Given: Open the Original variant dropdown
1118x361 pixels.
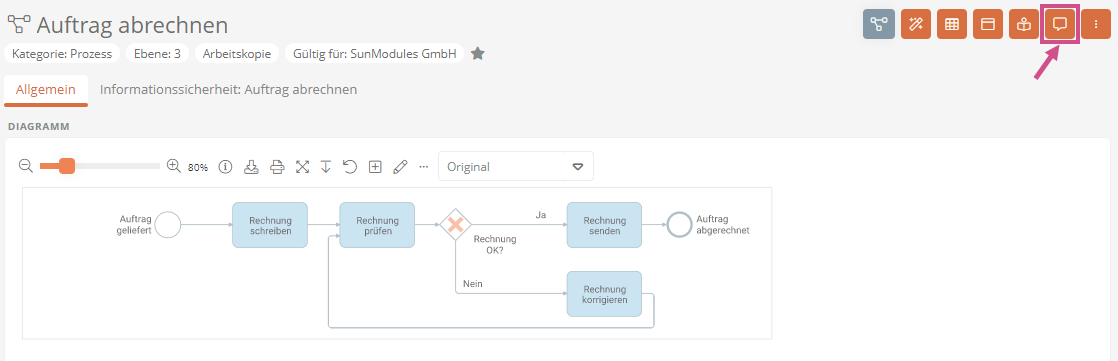Looking at the screenshot, I should point(516,166).
